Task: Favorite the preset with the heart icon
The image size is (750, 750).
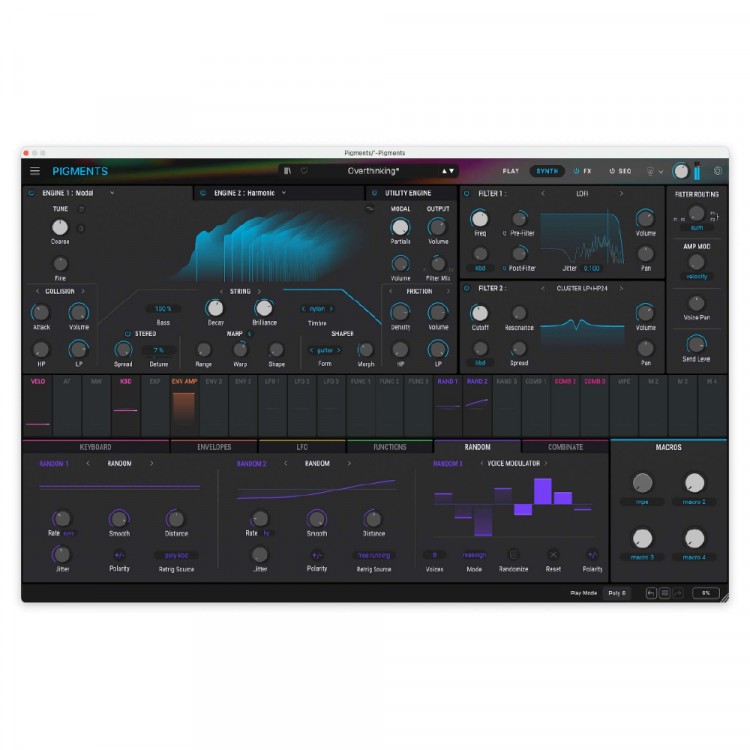Action: [x=304, y=171]
